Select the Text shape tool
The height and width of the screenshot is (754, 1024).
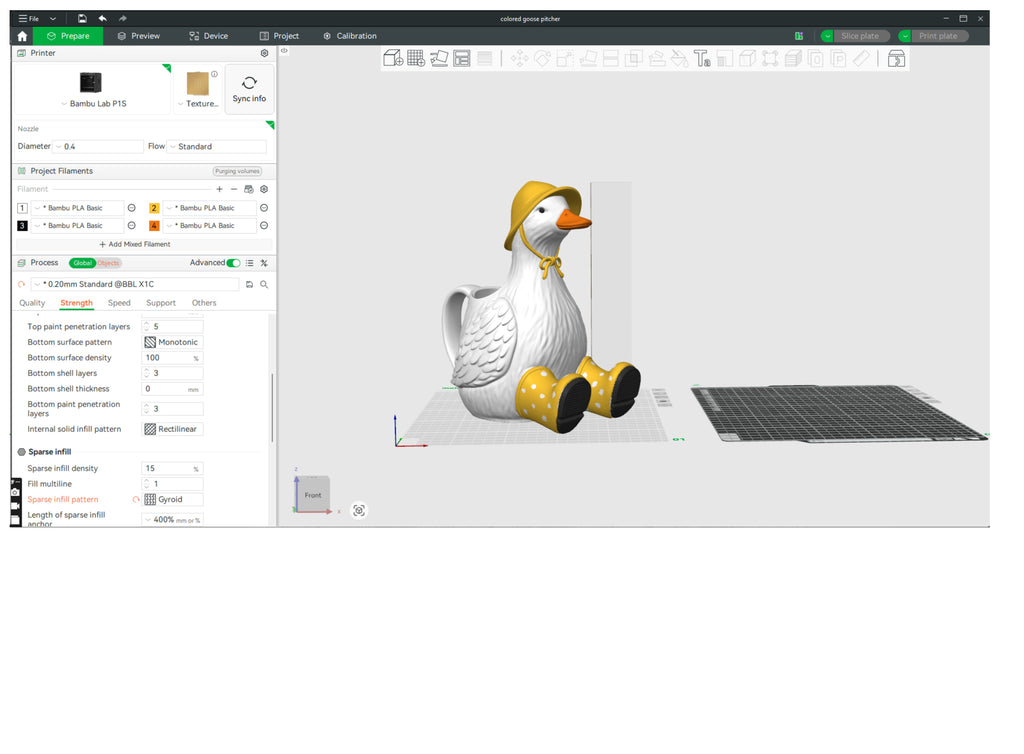[x=702, y=59]
